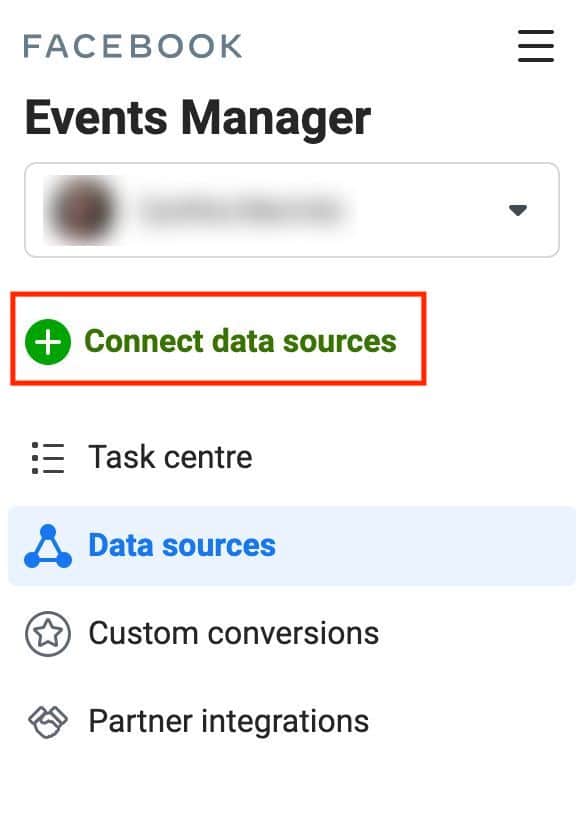Open the hamburger navigation menu
588x824 pixels.
(x=536, y=46)
